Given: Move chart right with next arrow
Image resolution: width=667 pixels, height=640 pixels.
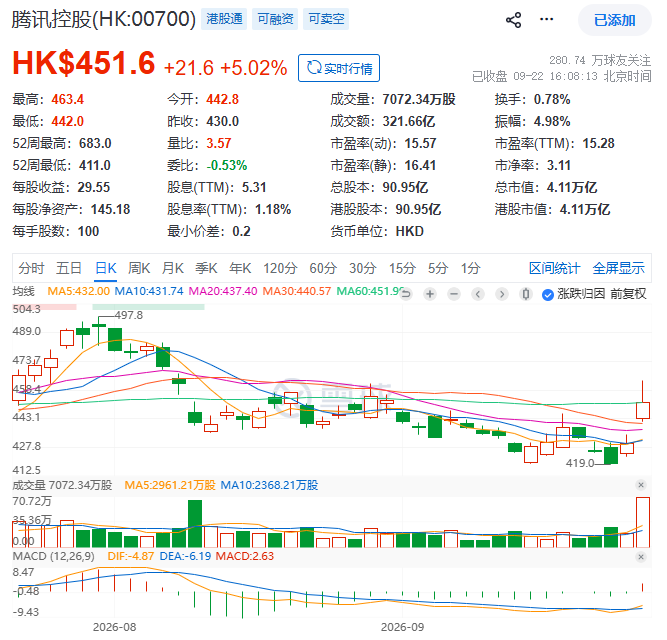Looking at the screenshot, I should click(x=502, y=294).
